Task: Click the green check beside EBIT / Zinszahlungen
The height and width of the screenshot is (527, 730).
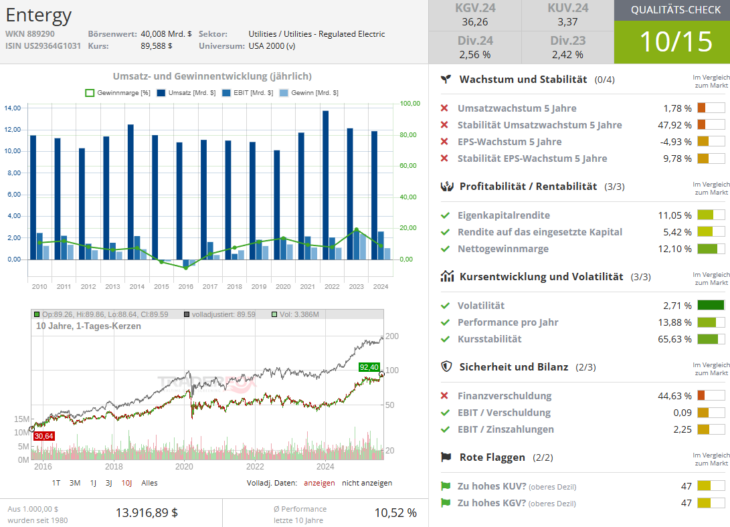Action: pyautogui.click(x=445, y=429)
